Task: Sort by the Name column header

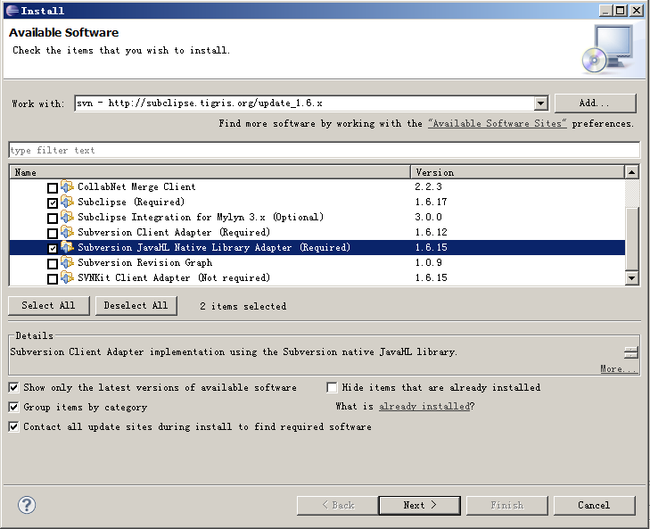Action: coord(210,172)
